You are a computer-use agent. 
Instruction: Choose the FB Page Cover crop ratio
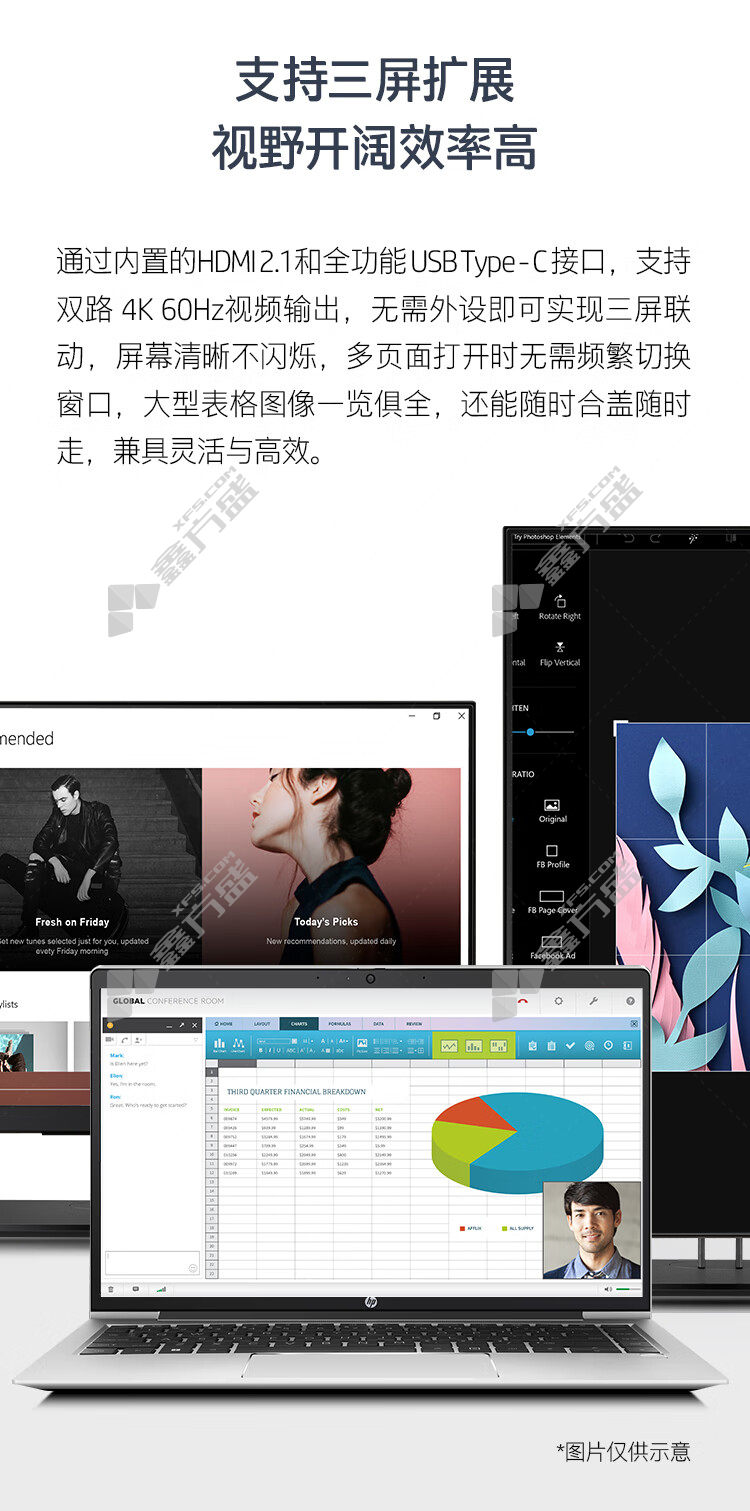(552, 896)
